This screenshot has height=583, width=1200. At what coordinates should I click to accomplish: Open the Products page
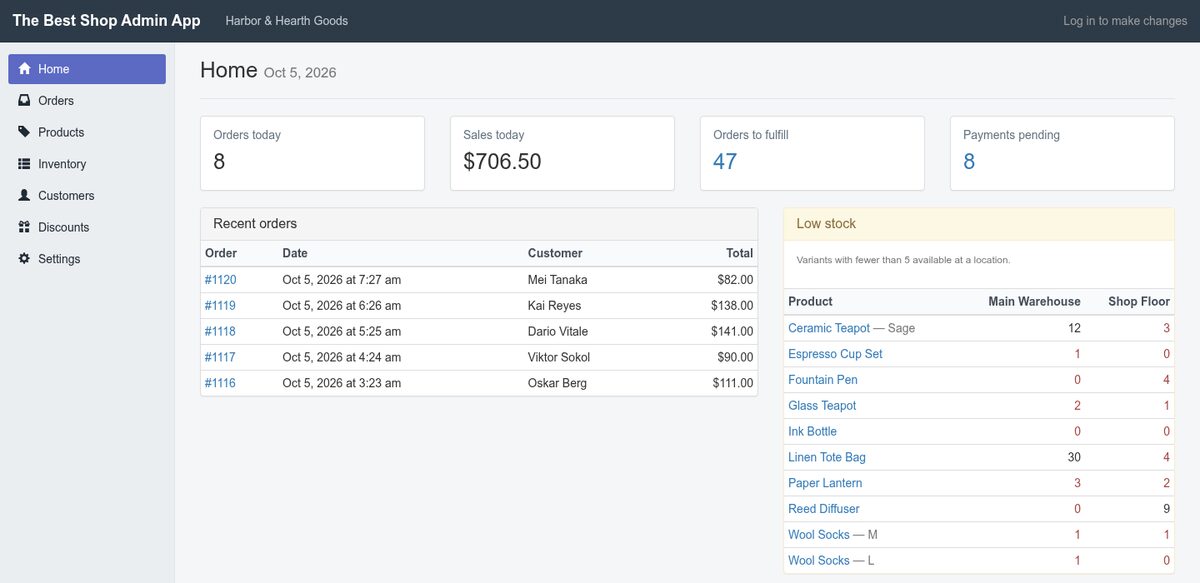(87, 132)
